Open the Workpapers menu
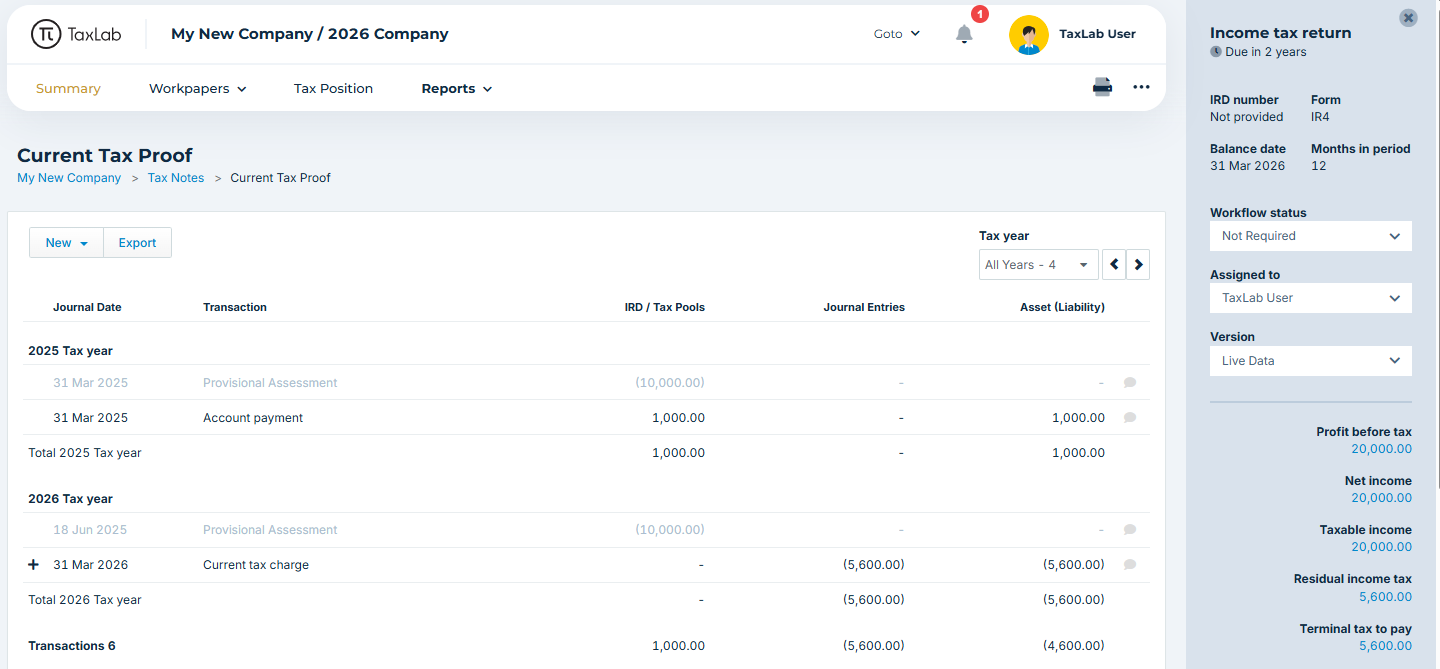This screenshot has width=1440, height=669. [x=197, y=88]
